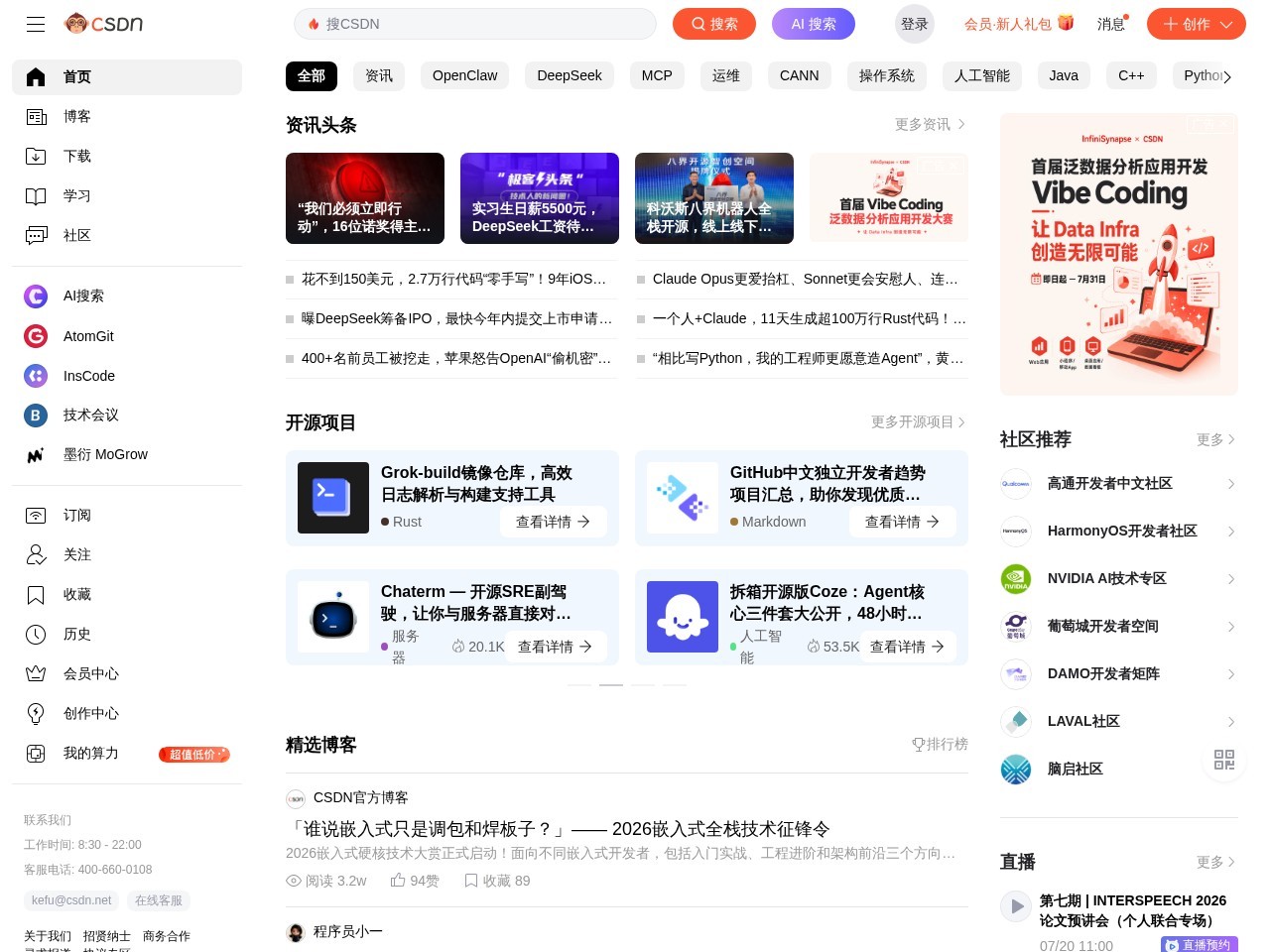Click the 登录 button
The width and height of the screenshot is (1270, 952).
point(915,24)
